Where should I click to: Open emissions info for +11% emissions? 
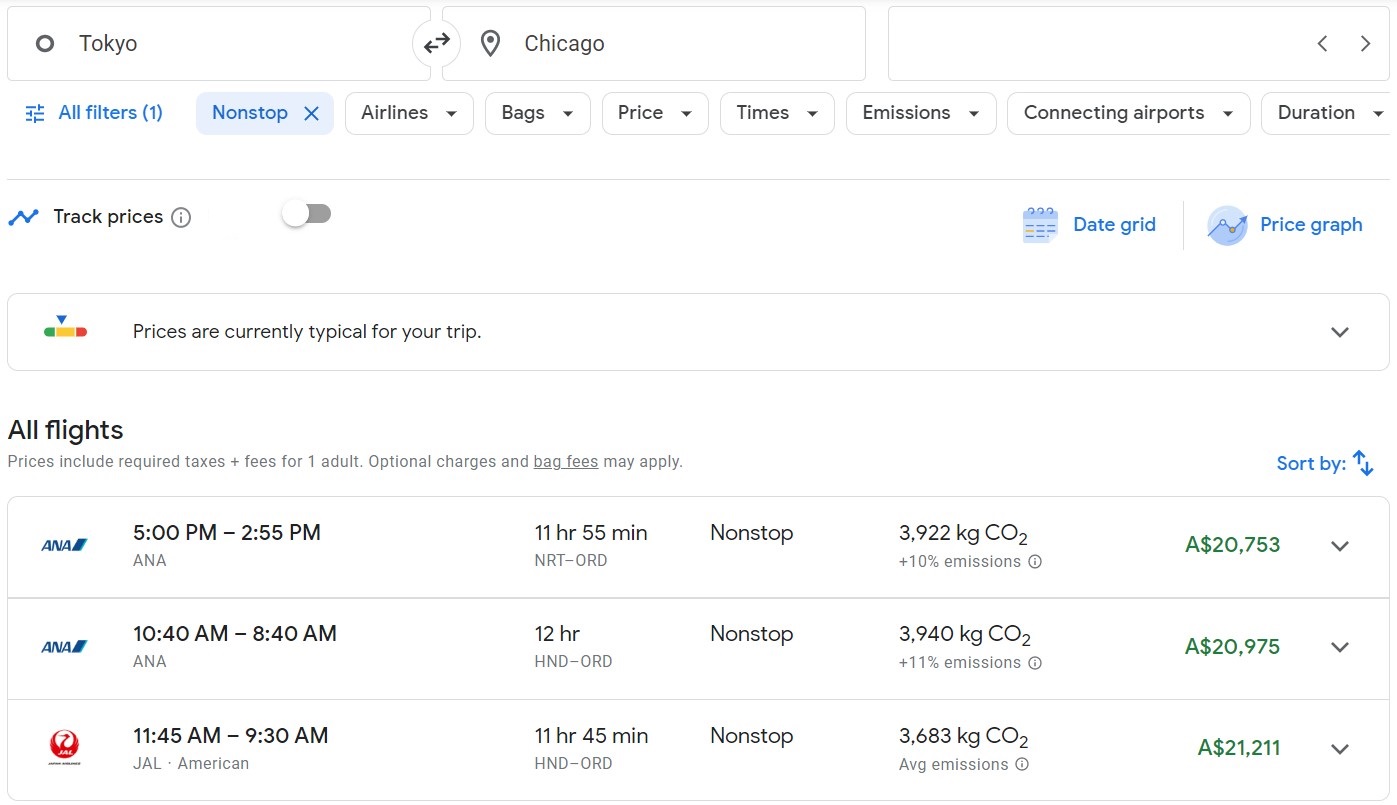1035,663
